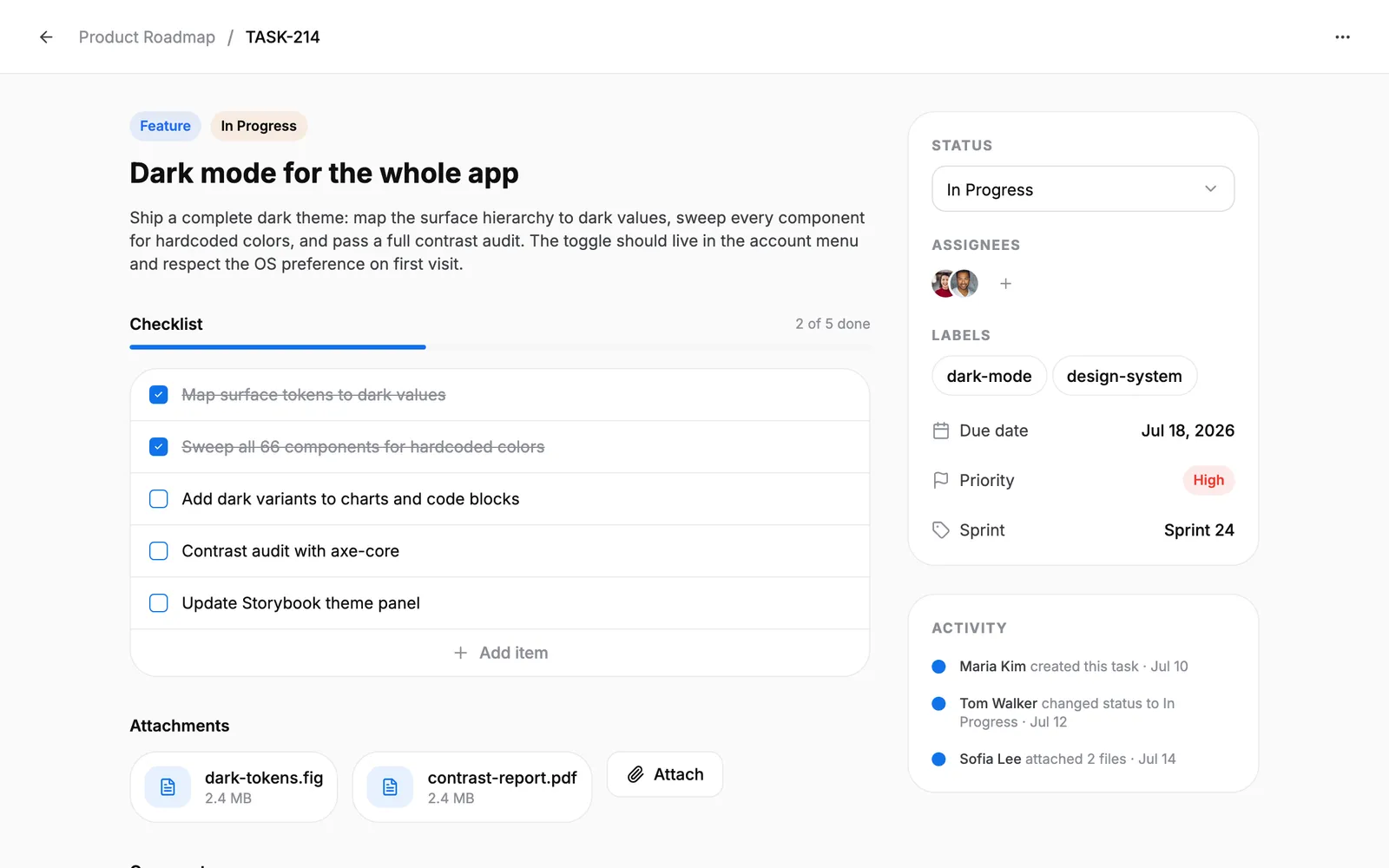
Task: Open the contrast-report.pdf attachment
Action: point(472,787)
